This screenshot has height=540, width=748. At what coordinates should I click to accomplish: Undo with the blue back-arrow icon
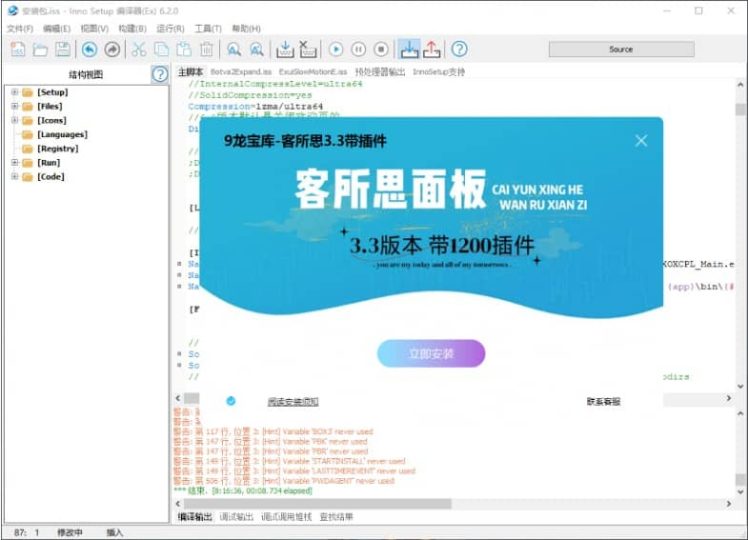[x=89, y=49]
